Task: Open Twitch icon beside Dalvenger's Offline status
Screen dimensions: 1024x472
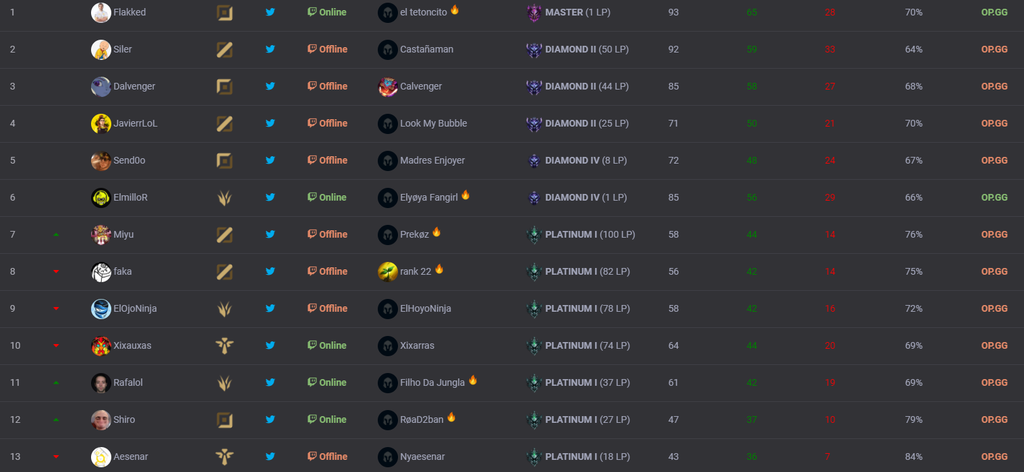Action: tap(312, 86)
